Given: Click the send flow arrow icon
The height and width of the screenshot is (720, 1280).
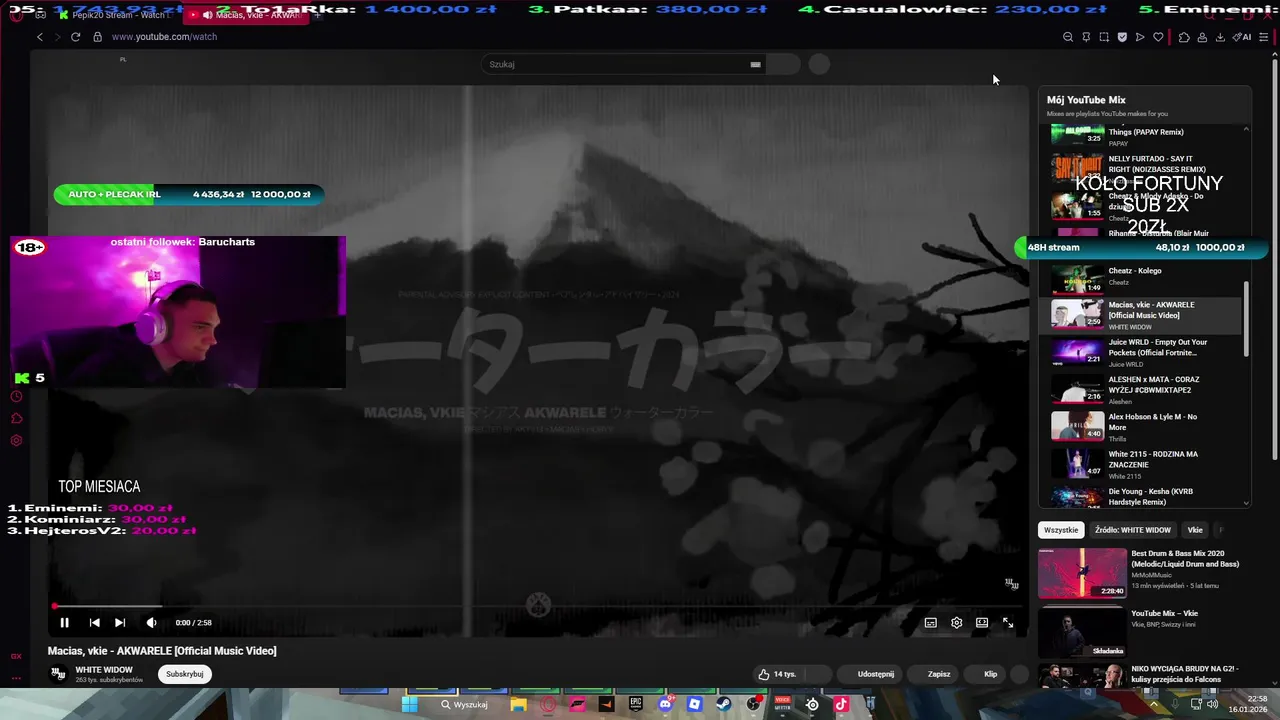Looking at the screenshot, I should 1140,37.
